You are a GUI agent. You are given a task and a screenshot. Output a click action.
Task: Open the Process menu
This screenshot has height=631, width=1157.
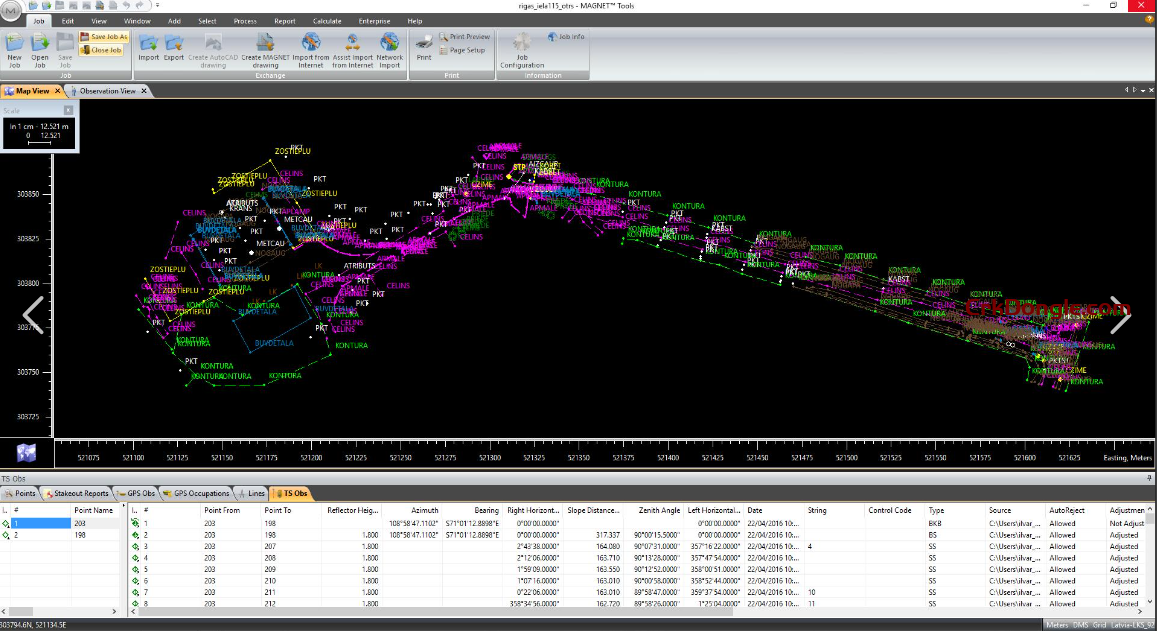tap(245, 20)
